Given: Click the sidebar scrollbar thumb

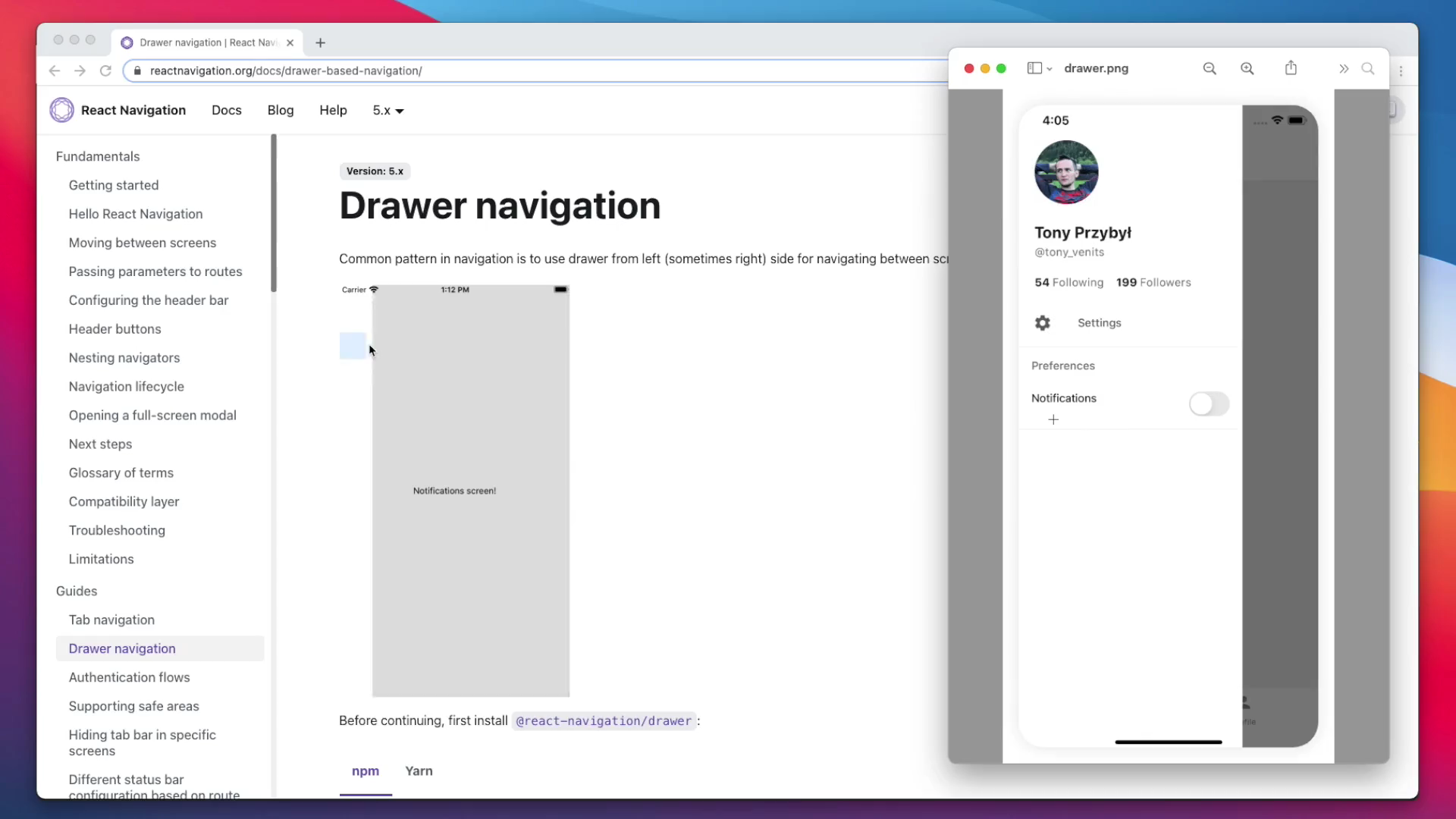Looking at the screenshot, I should pyautogui.click(x=274, y=213).
